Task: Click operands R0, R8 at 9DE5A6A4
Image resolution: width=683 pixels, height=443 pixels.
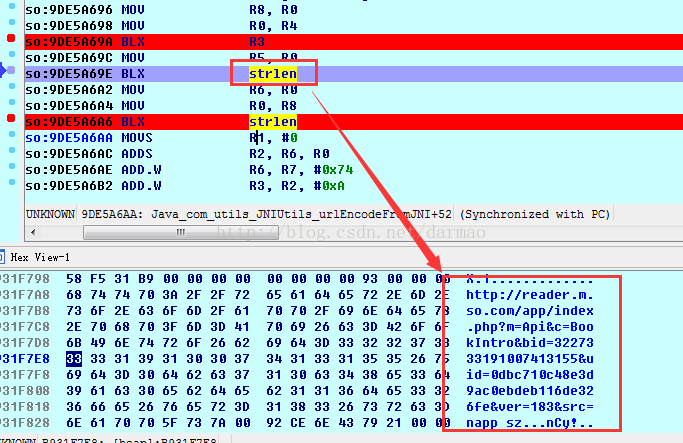Action: click(x=273, y=106)
